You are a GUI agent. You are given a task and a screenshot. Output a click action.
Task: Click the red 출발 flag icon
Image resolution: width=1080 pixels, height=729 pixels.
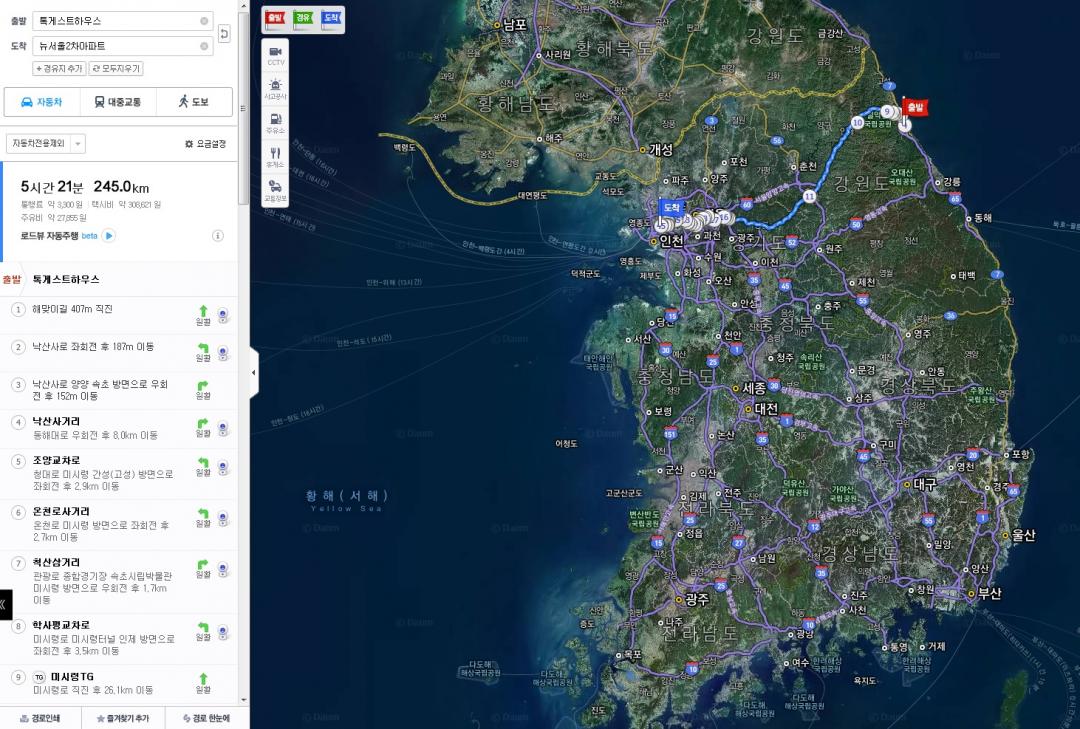pos(275,18)
